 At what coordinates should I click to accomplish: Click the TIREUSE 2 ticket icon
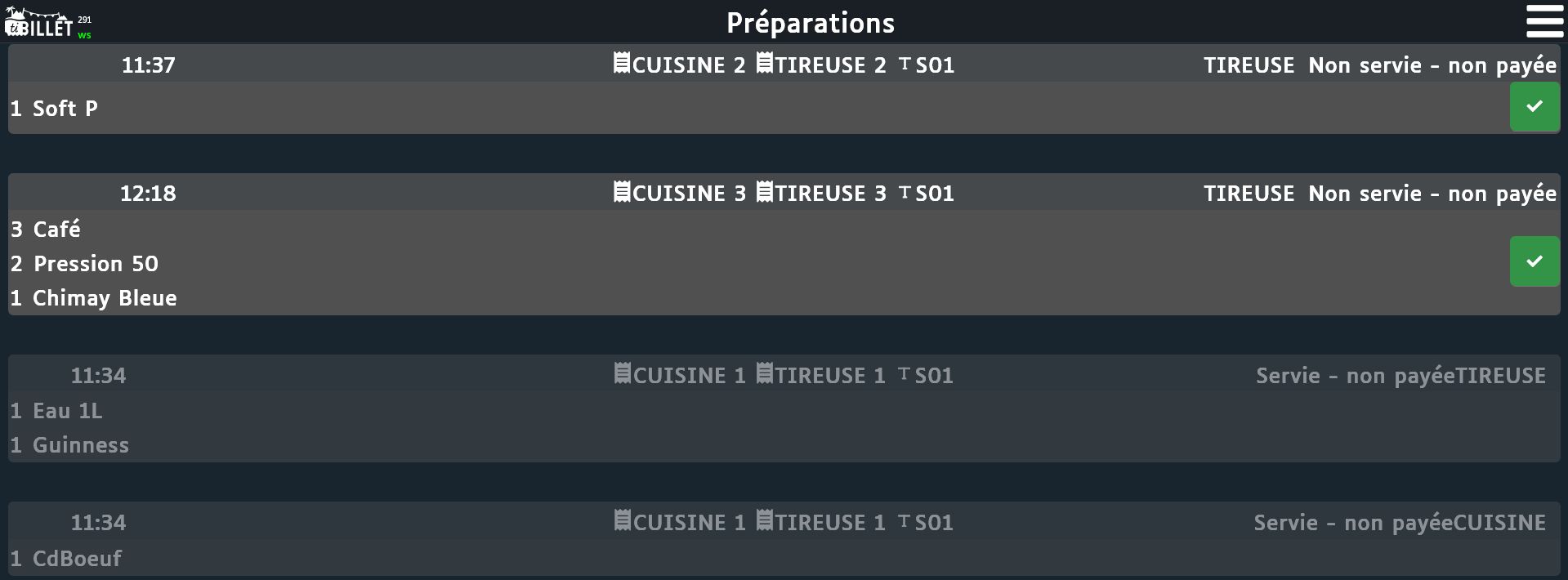coord(764,63)
